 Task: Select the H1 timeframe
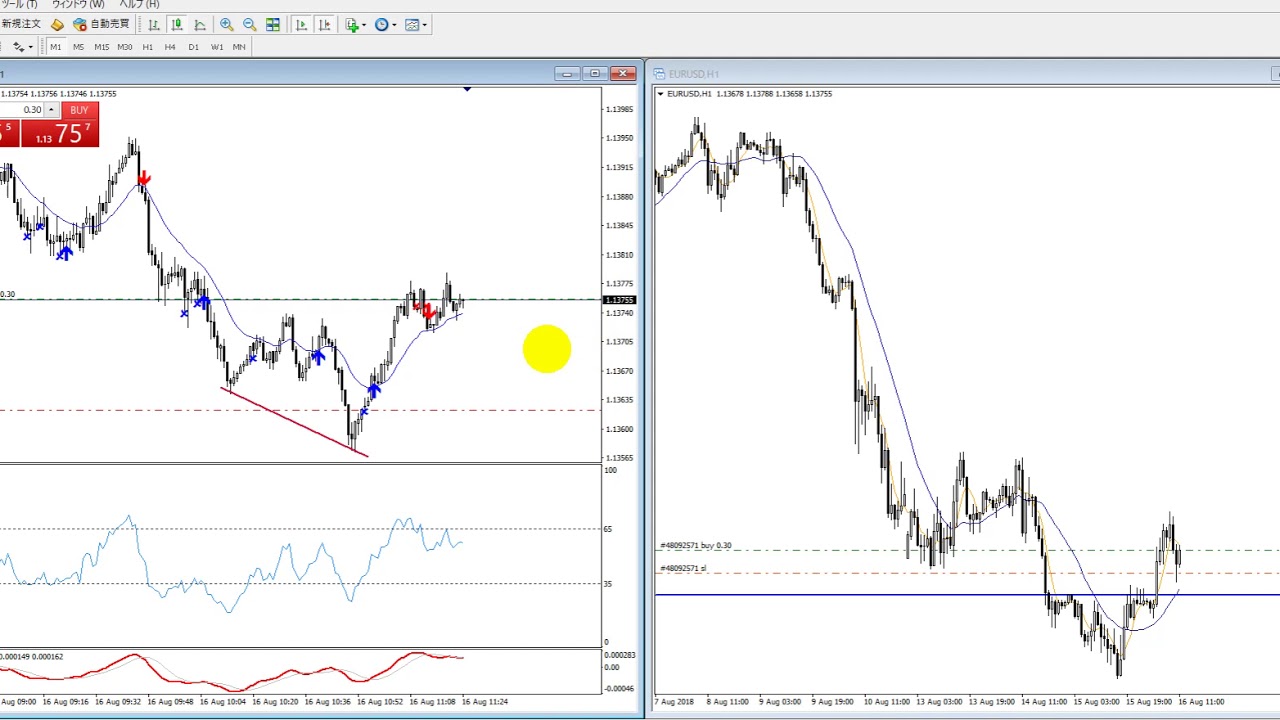coord(147,47)
